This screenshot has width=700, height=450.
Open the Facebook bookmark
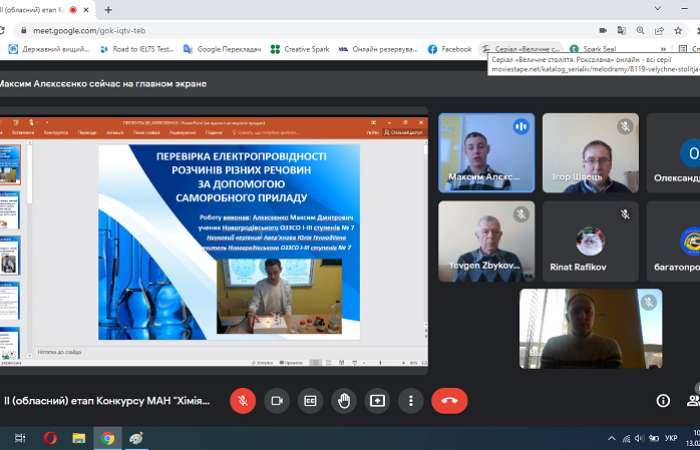click(449, 48)
